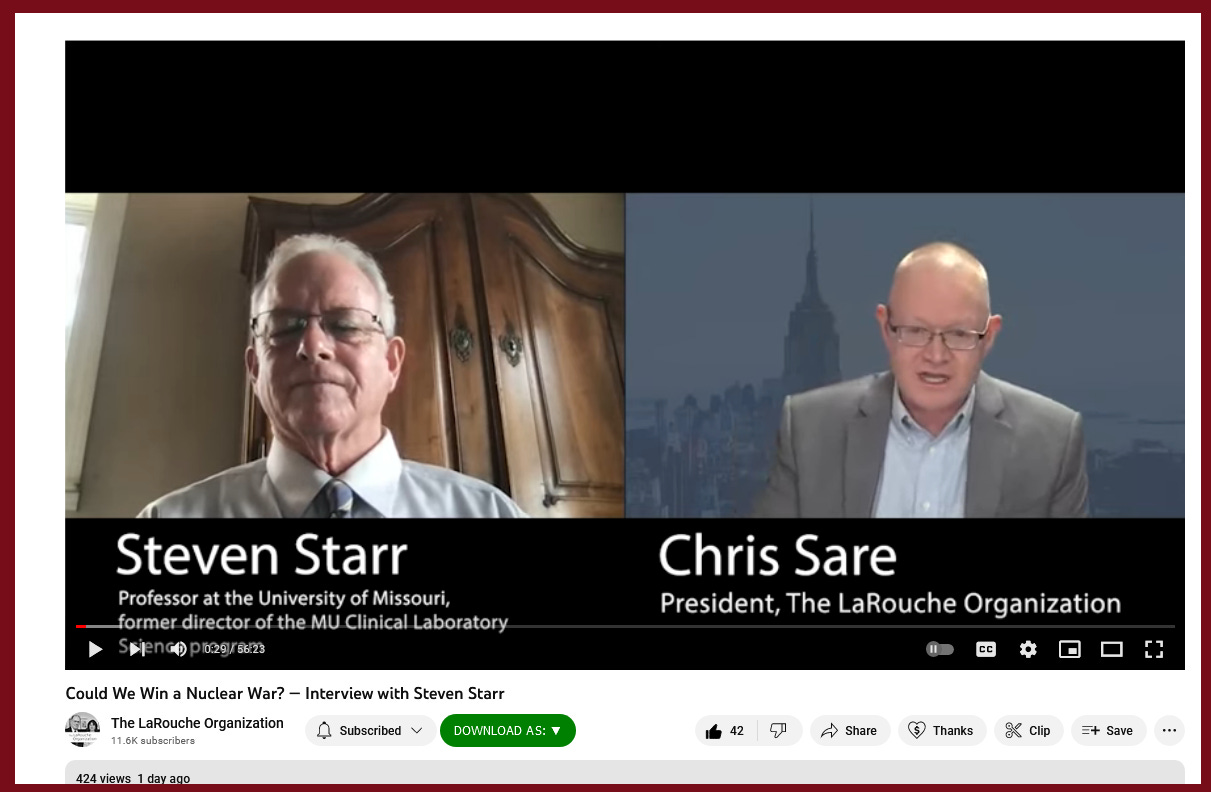Switch to theater mode
1211x792 pixels.
click(1112, 649)
